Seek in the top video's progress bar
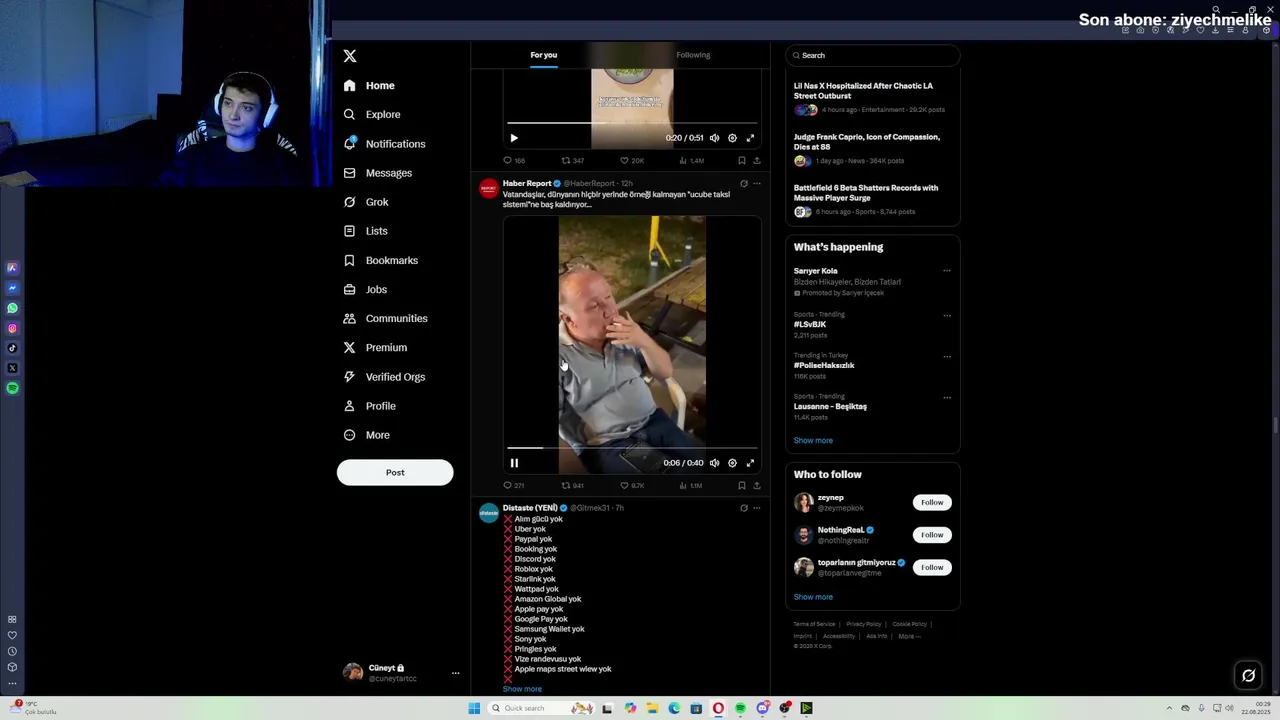1280x720 pixels. (632, 123)
